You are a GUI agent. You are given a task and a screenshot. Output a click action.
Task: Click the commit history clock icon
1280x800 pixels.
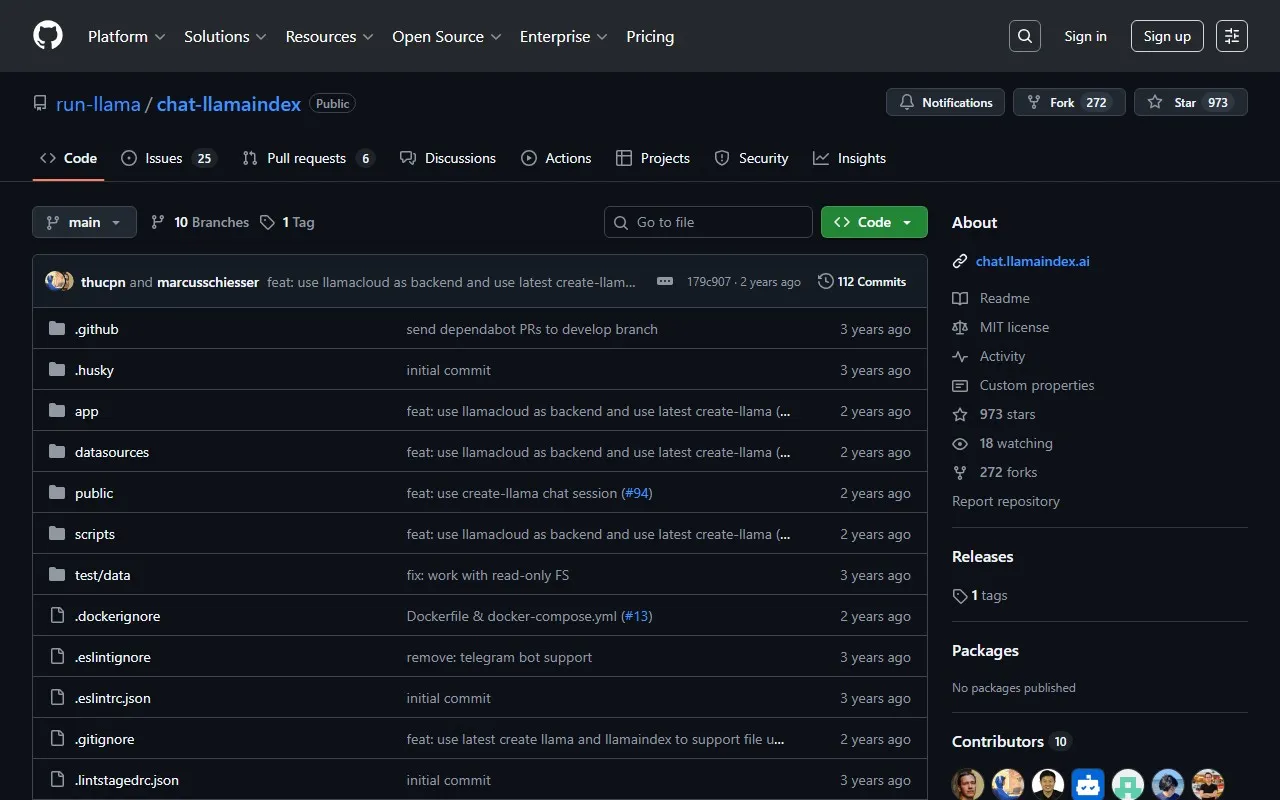(825, 281)
